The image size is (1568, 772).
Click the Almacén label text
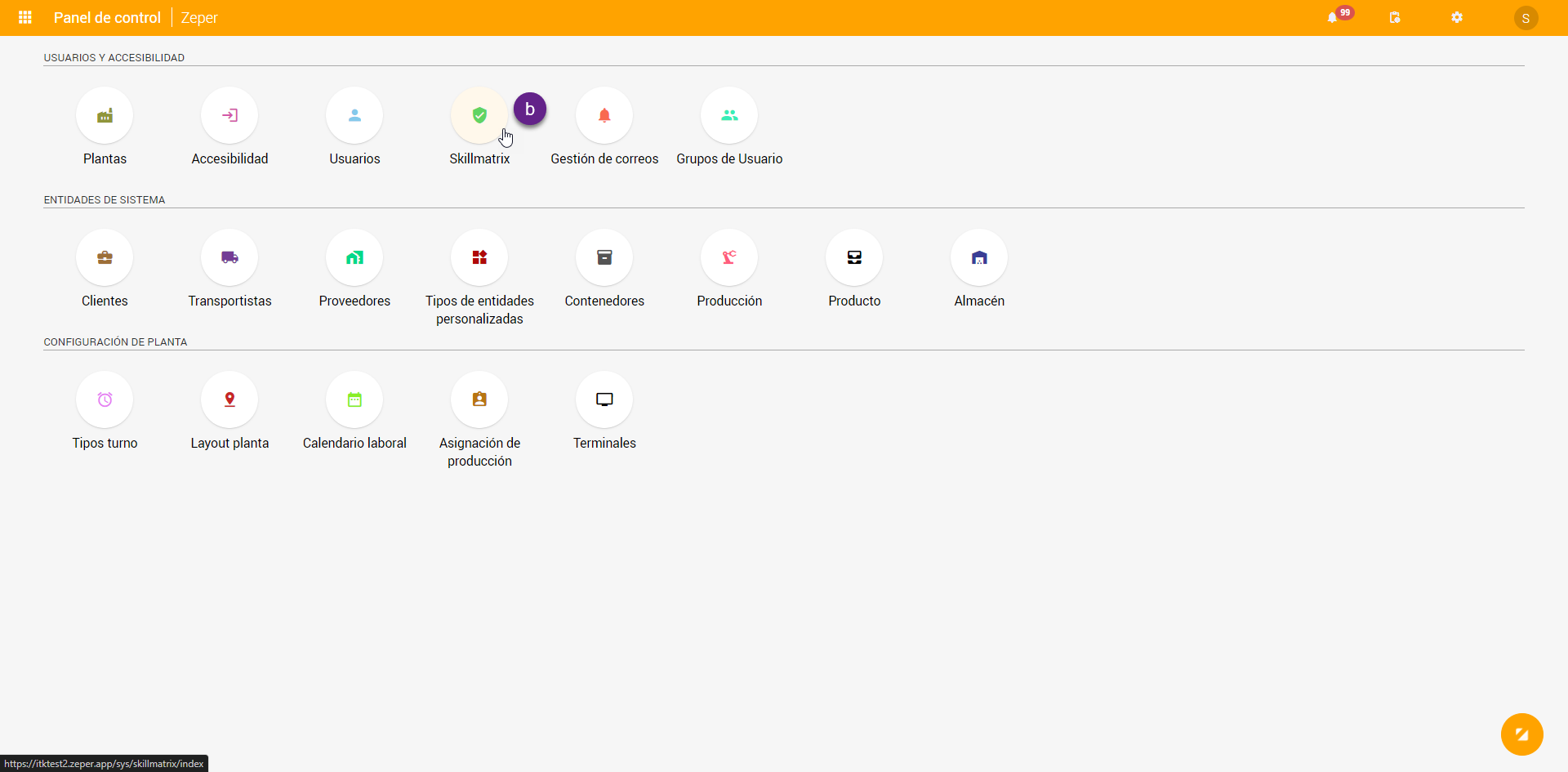(979, 301)
